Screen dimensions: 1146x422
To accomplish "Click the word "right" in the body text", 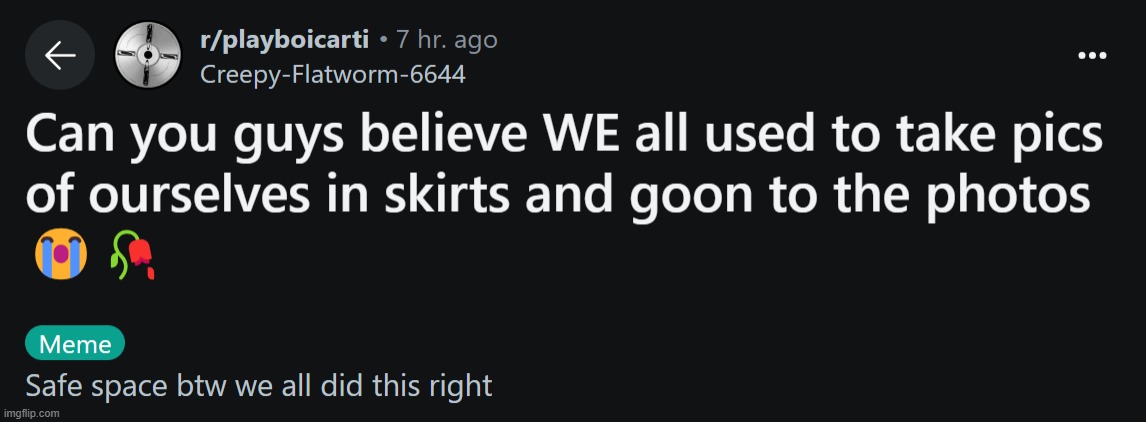I will pos(458,385).
